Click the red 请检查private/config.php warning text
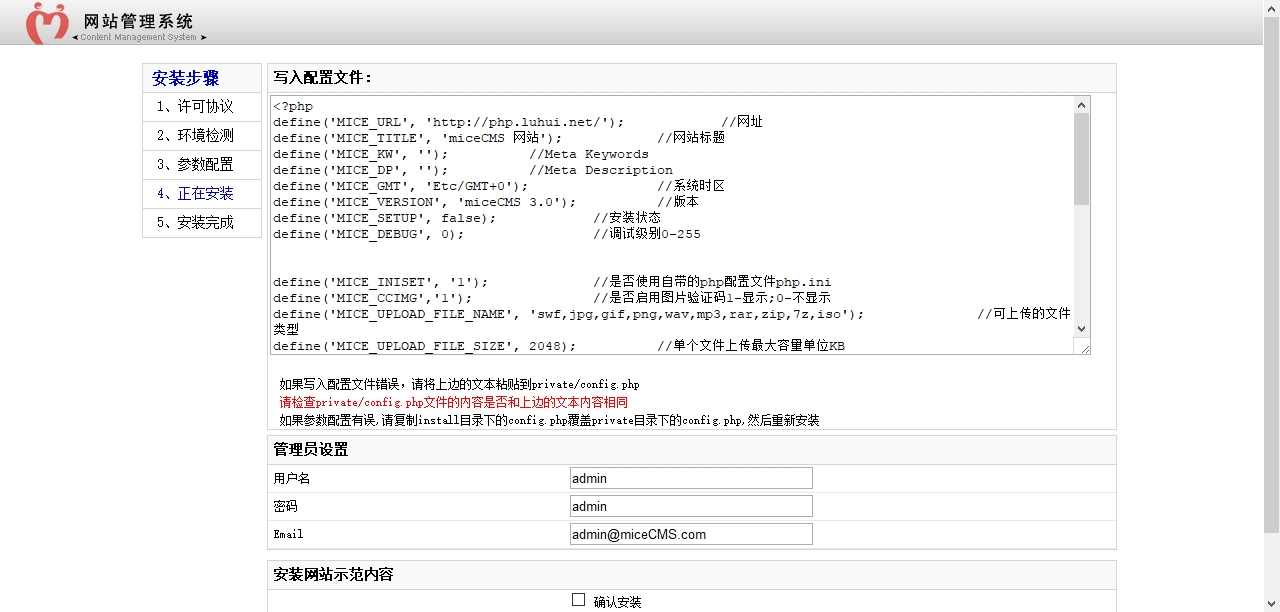The height and width of the screenshot is (612, 1280). point(453,402)
